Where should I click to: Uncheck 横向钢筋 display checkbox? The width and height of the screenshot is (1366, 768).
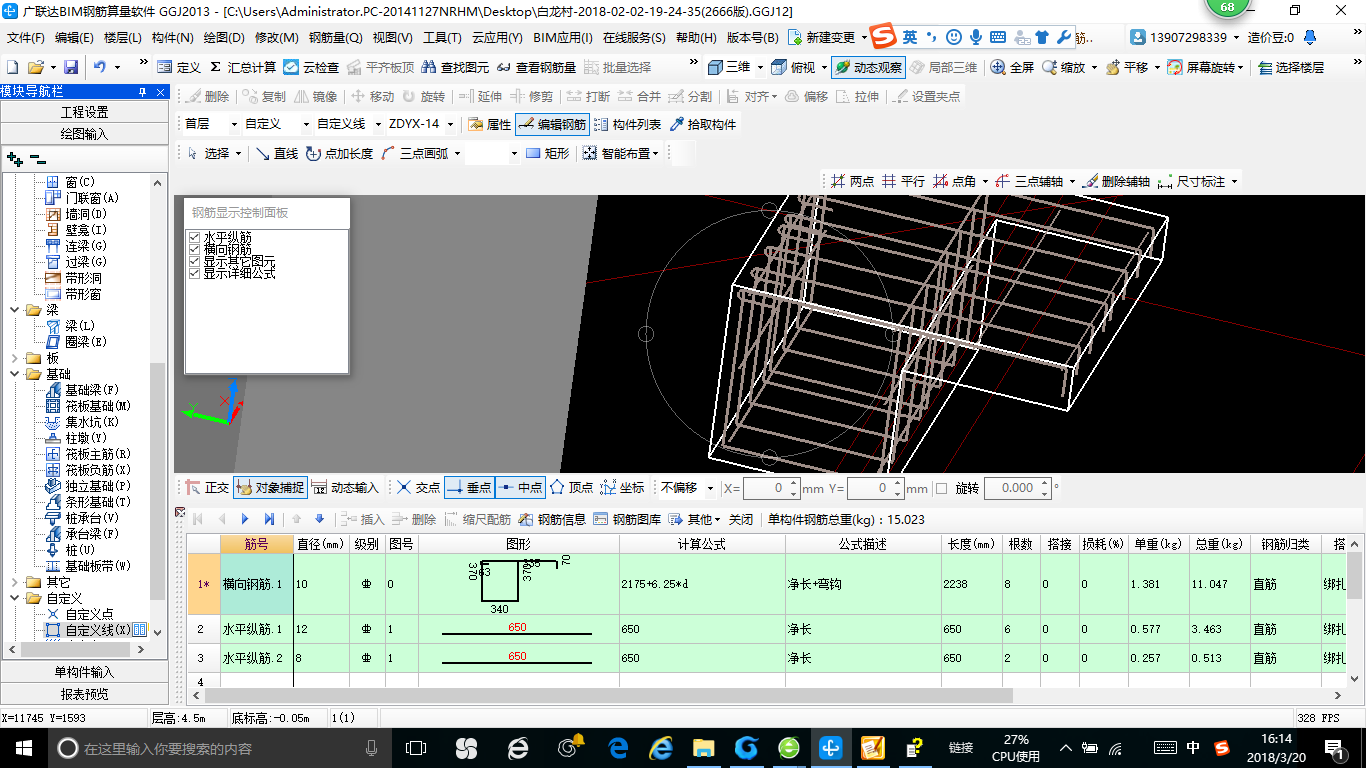point(195,249)
